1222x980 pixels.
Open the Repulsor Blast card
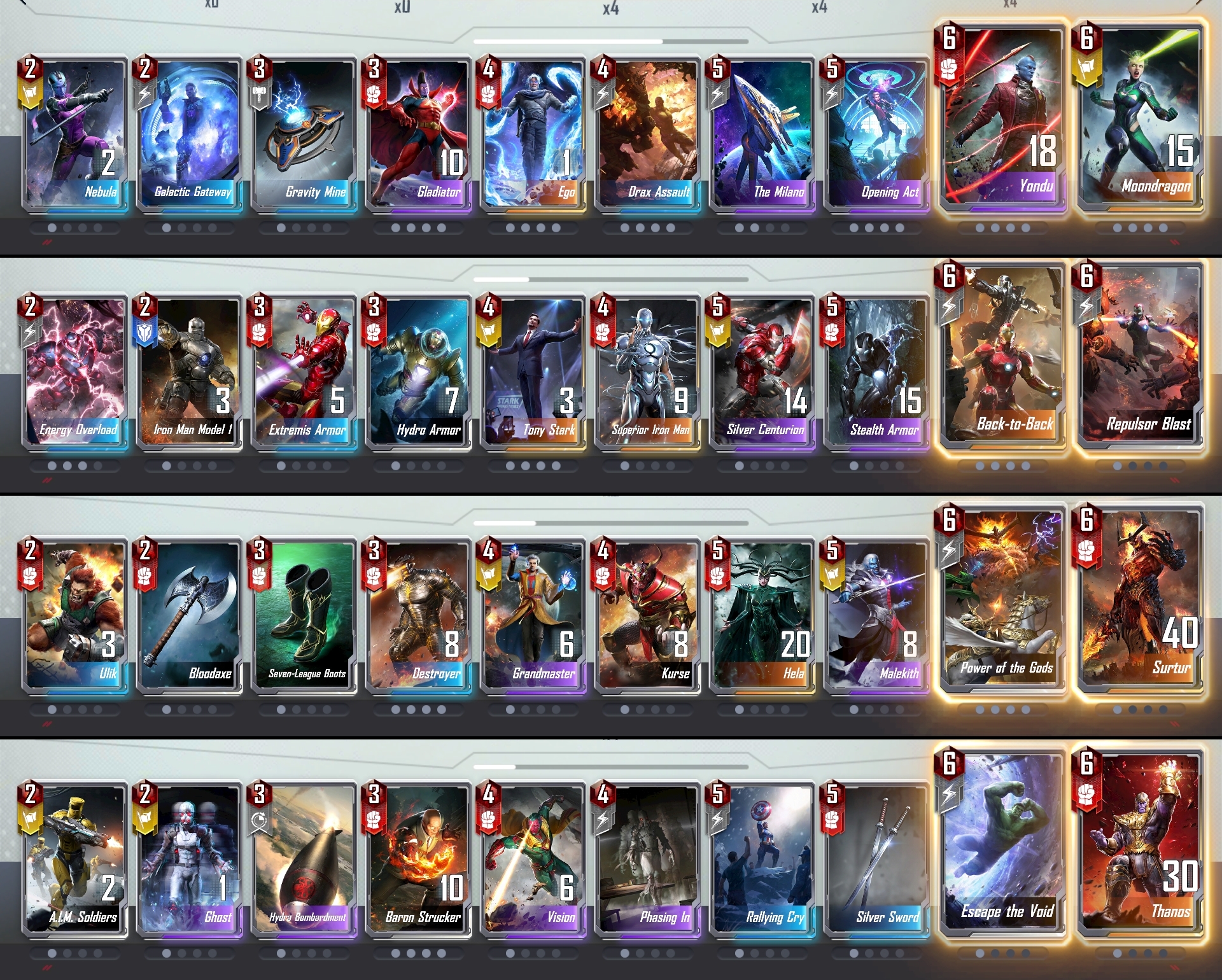tap(1141, 356)
